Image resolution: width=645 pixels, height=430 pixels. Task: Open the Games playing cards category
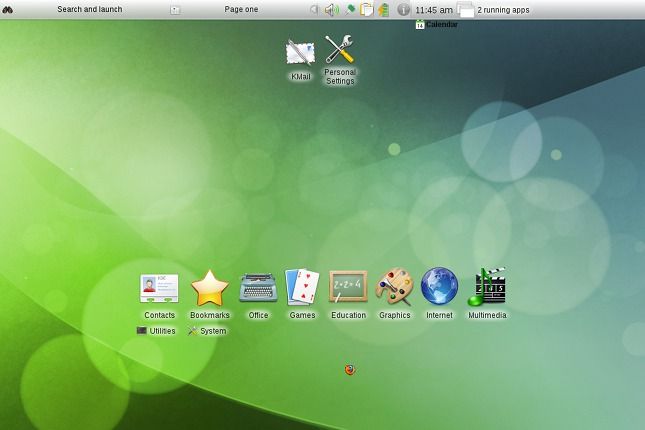coord(302,294)
